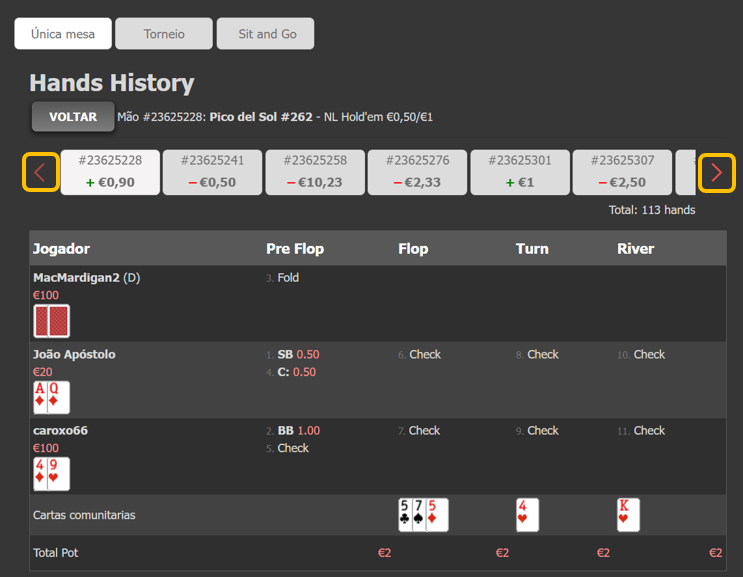Viewport: 743px width, 577px height.
Task: Select hand #23625301 with +€1
Action: click(x=519, y=172)
